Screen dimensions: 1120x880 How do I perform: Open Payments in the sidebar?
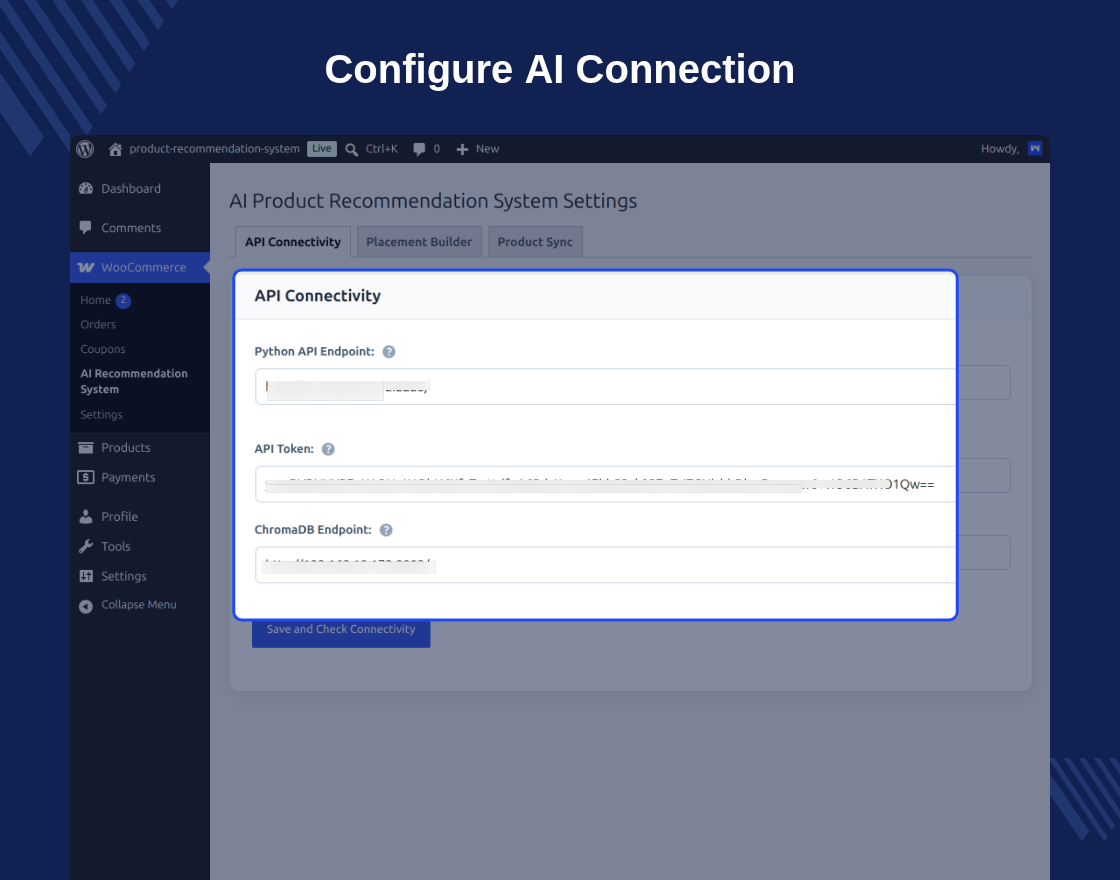tap(128, 477)
